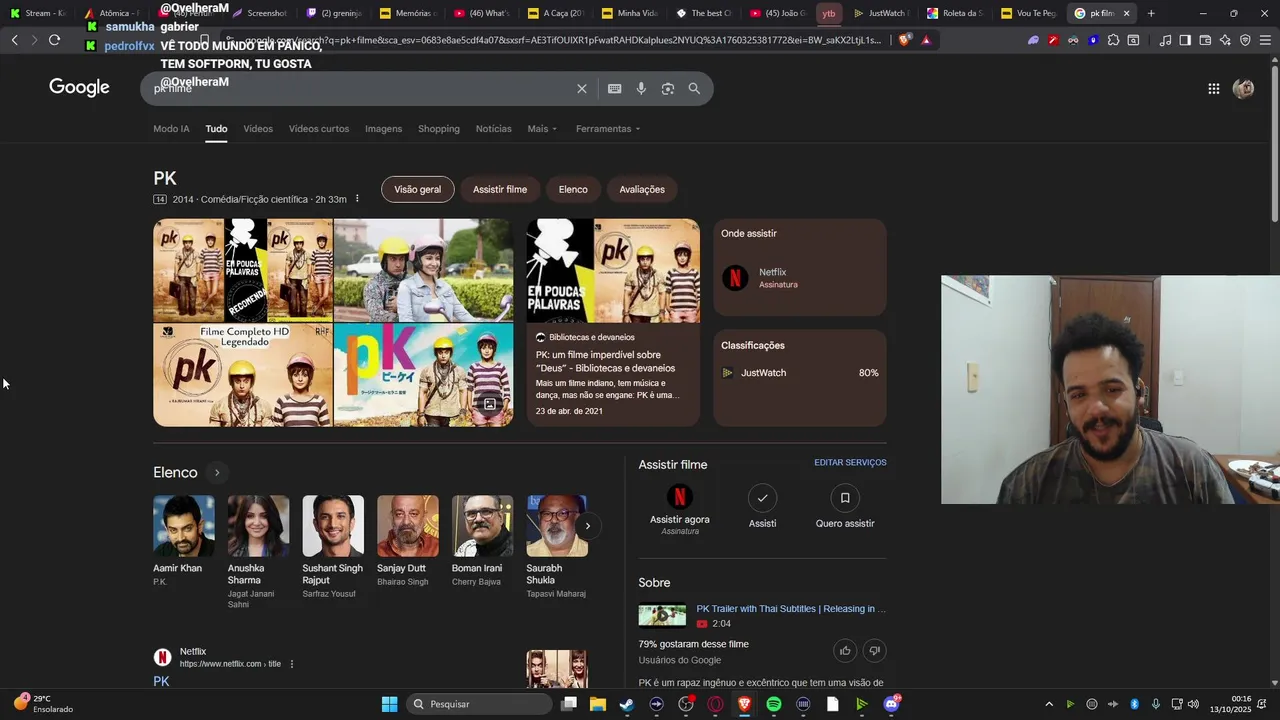
Task: Click the Netflix Assistir agora icon
Action: (680, 497)
